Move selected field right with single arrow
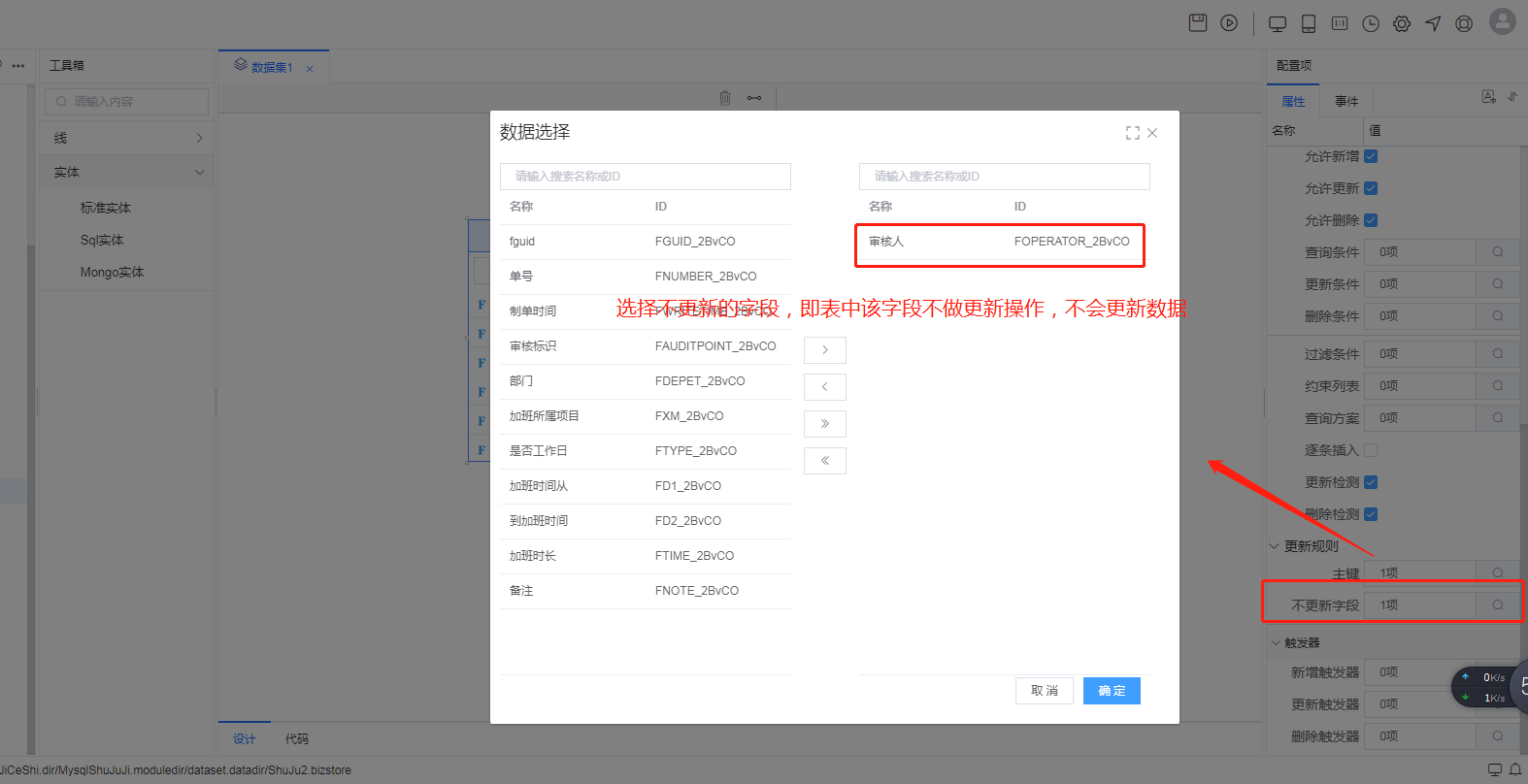 (x=825, y=350)
